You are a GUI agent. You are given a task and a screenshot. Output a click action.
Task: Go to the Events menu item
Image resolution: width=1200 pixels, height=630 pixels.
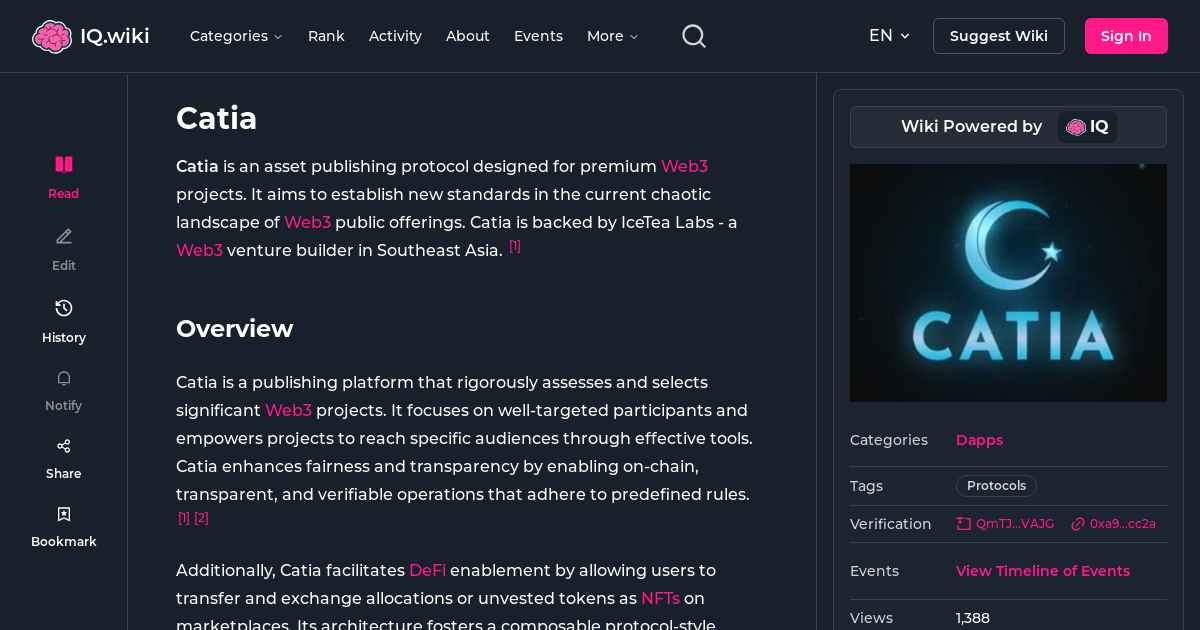point(538,36)
